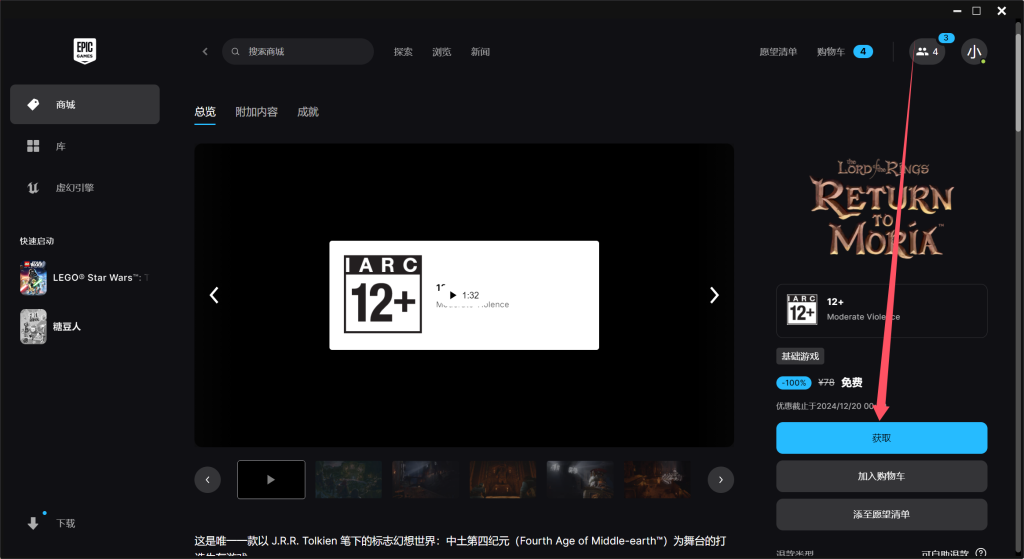Select the fifth screenshot thumbnail
The height and width of the screenshot is (559, 1024).
point(657,479)
